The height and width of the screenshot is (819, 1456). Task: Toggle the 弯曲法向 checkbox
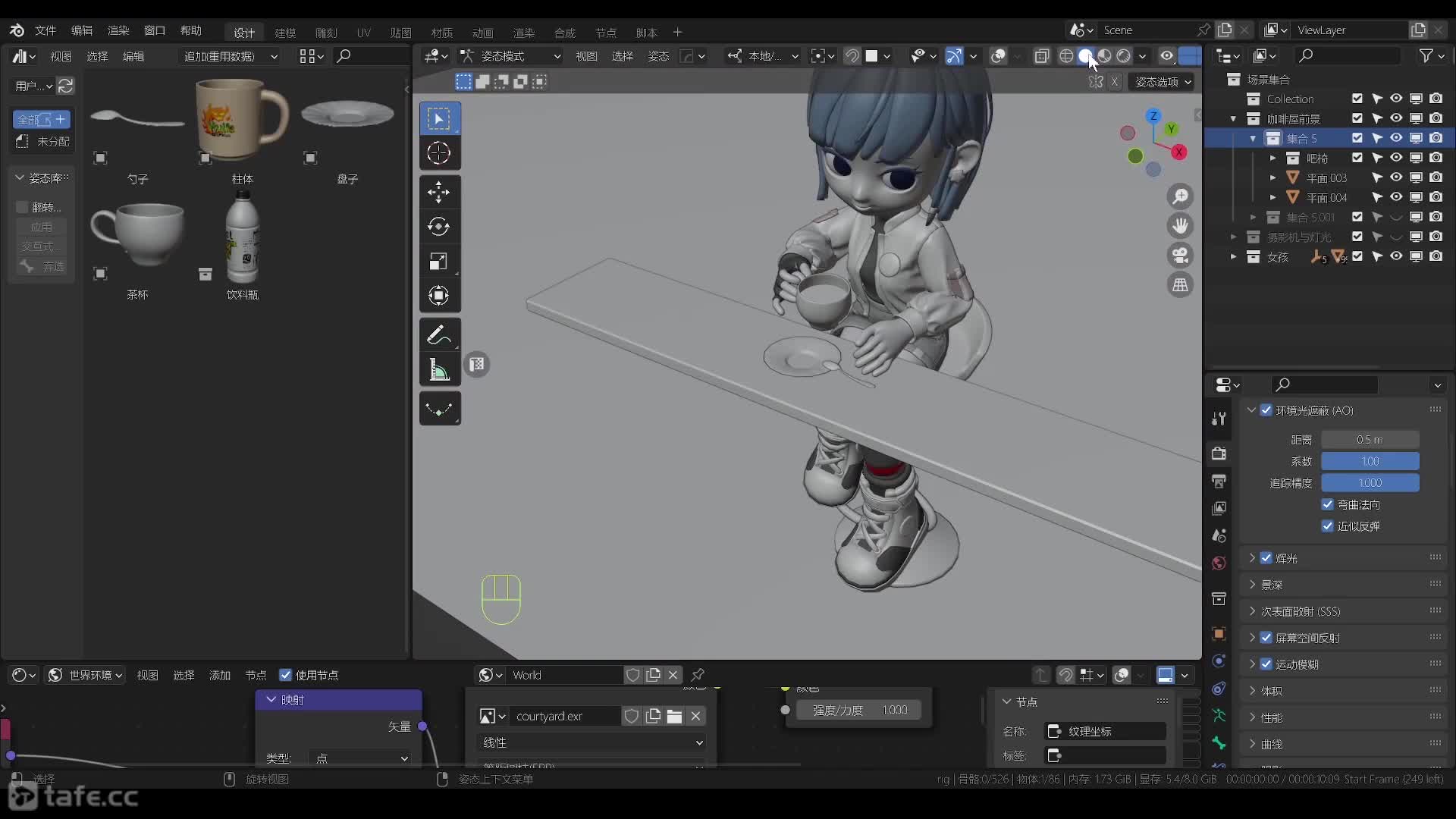pyautogui.click(x=1327, y=504)
